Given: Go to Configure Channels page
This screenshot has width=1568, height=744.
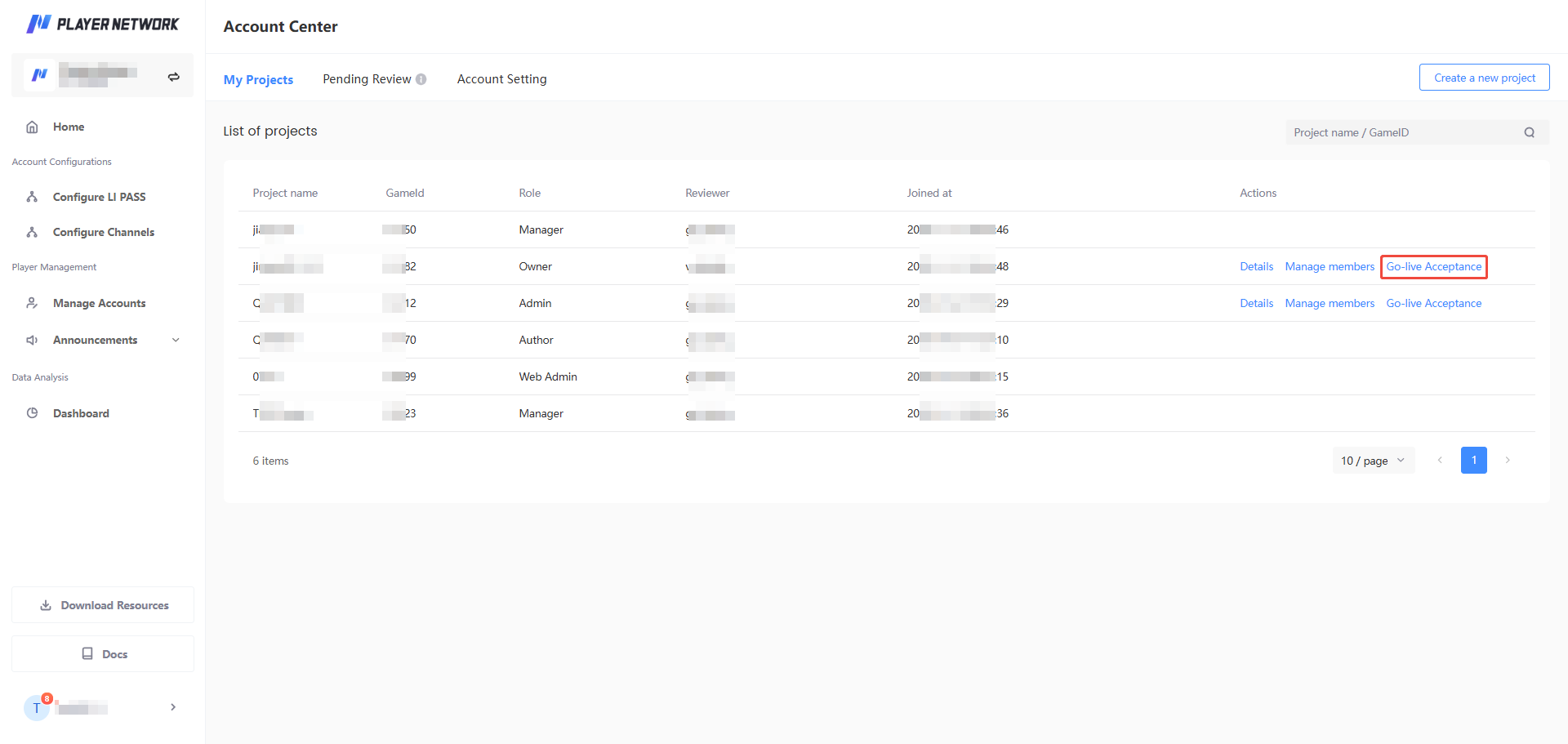Looking at the screenshot, I should click(103, 232).
